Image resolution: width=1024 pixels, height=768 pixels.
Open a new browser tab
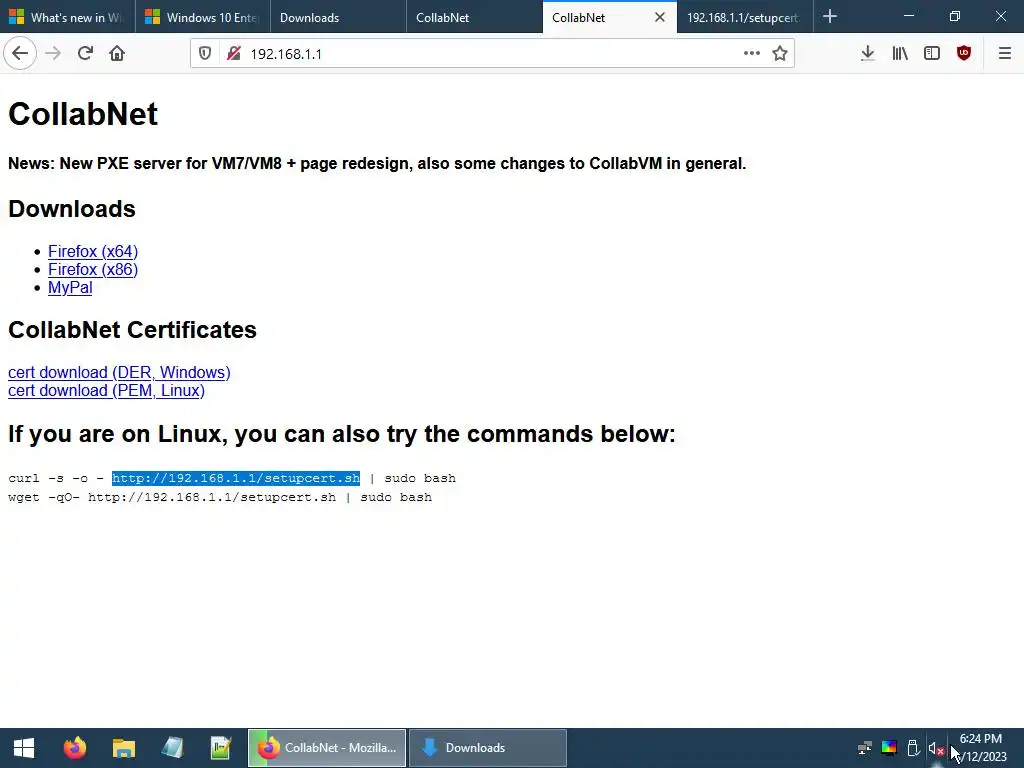[x=830, y=17]
